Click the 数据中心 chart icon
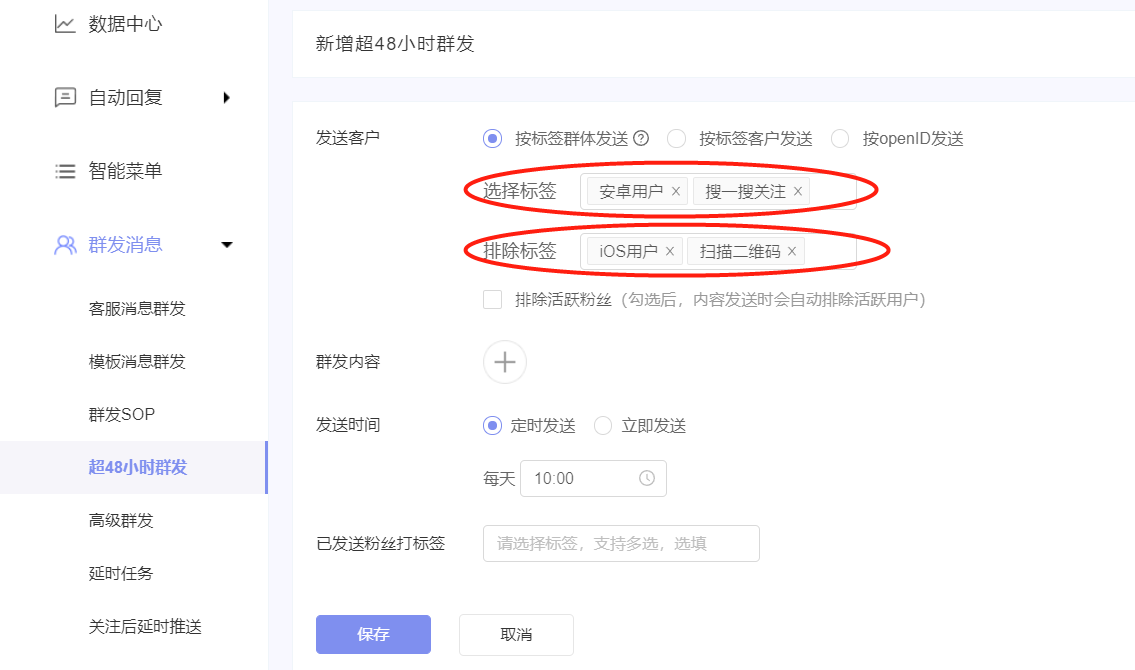This screenshot has height=670, width=1135. [64, 24]
